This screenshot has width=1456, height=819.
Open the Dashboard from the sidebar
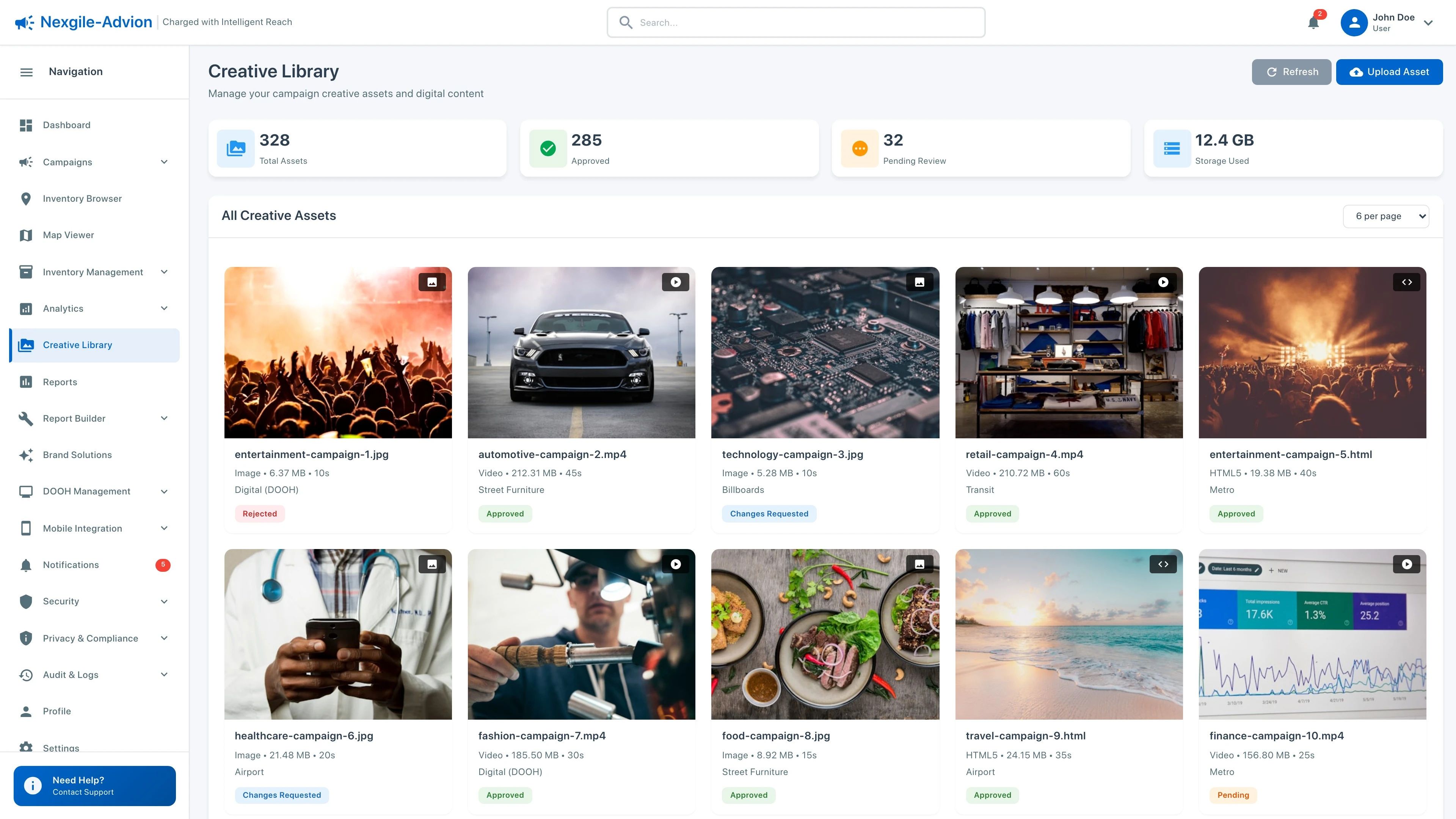(66, 125)
